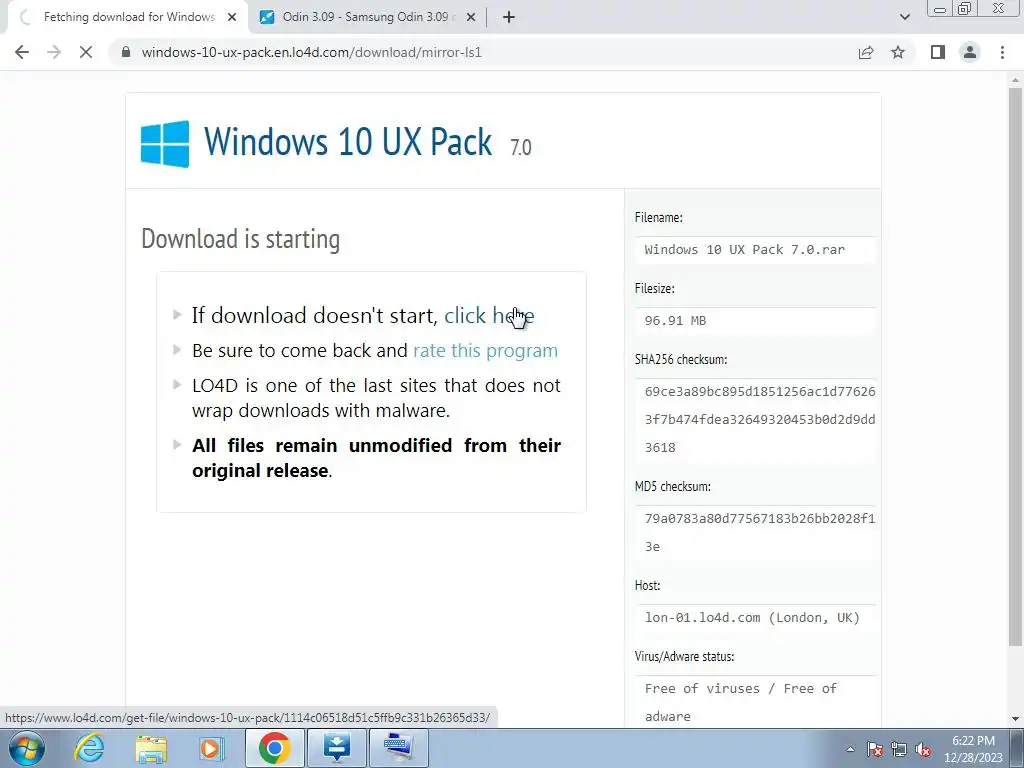Stop loading the page

coord(86,52)
